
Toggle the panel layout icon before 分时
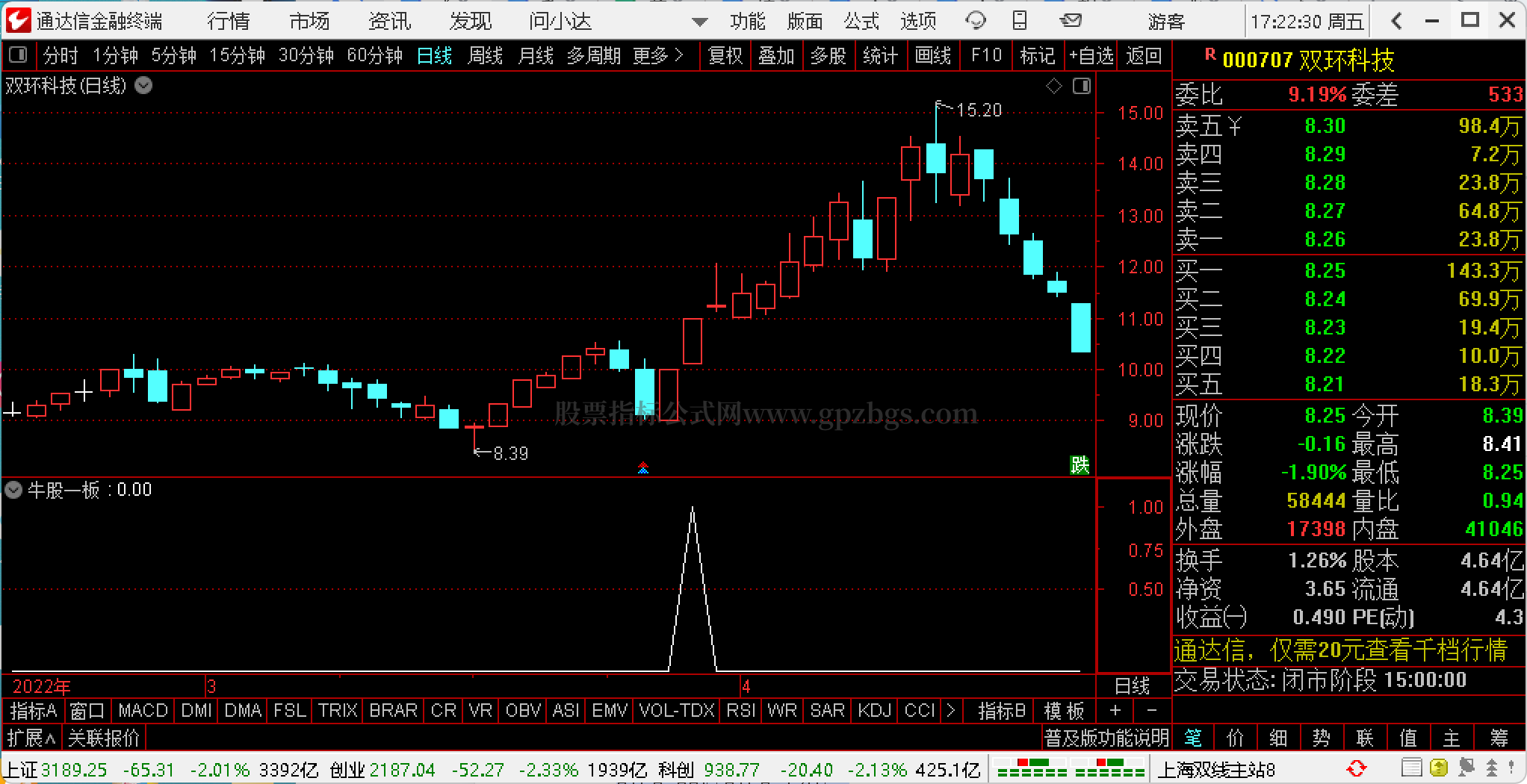(18, 55)
